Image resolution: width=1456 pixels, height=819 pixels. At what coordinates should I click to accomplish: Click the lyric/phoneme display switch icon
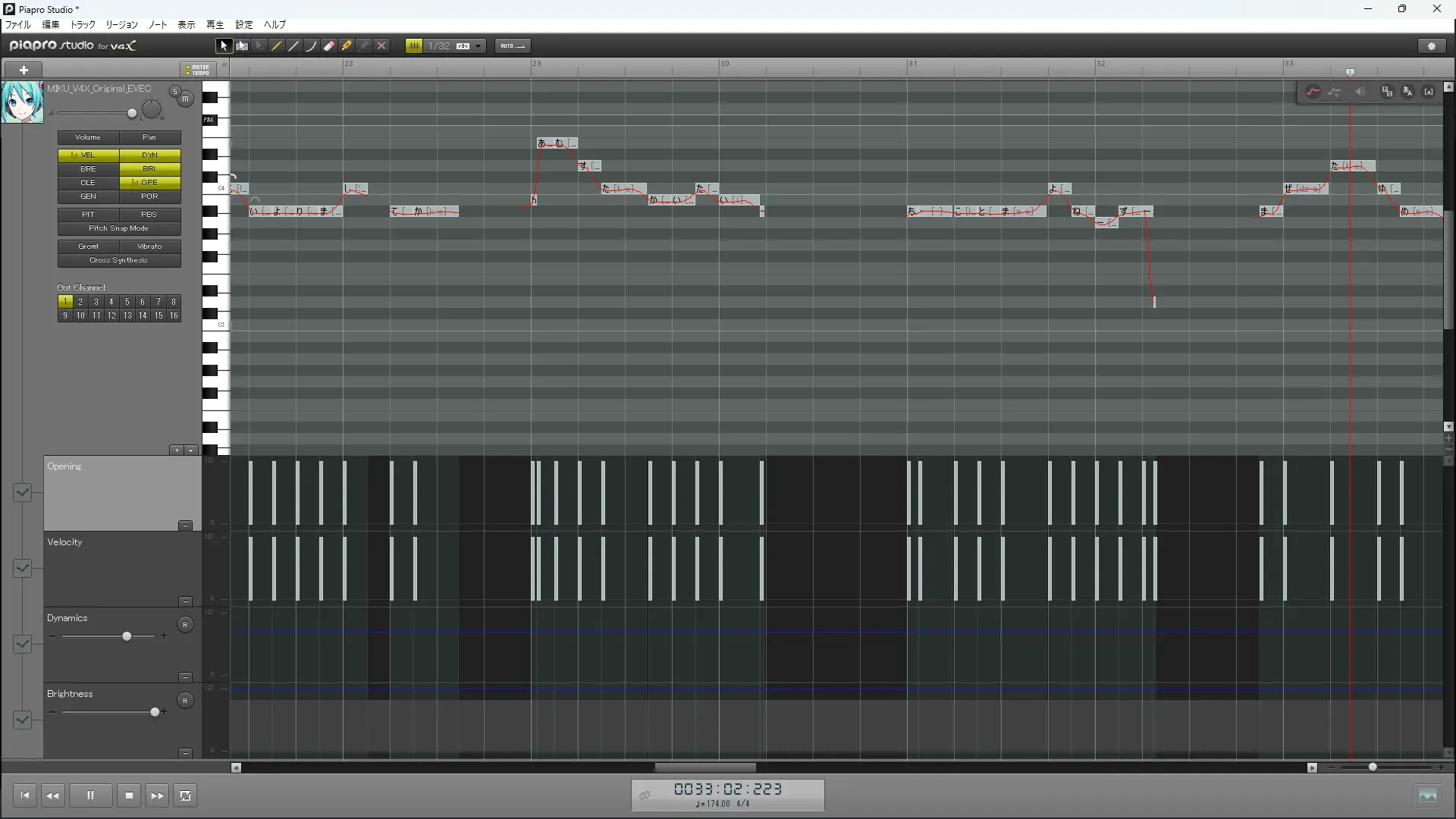click(x=1408, y=92)
